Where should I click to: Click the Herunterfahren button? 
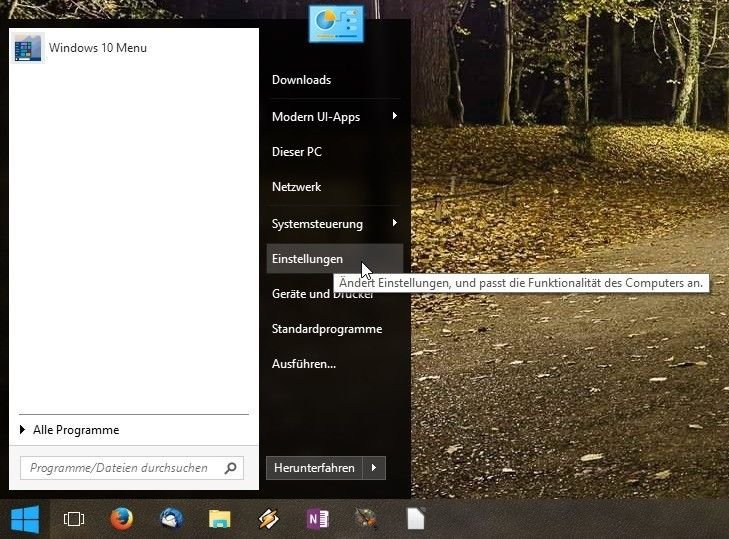click(x=314, y=468)
